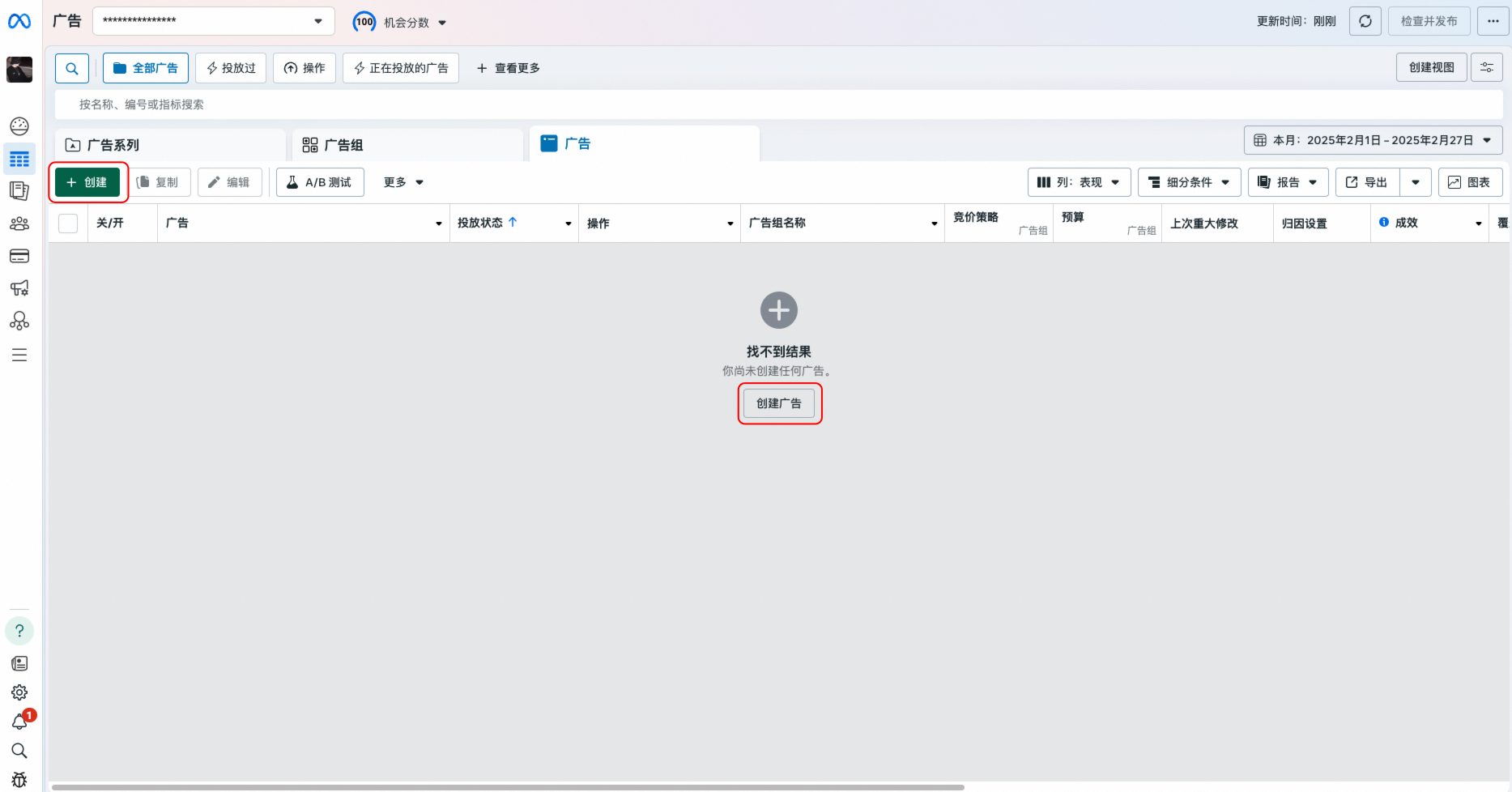Image resolution: width=1512 pixels, height=792 pixels.
Task: Click the search icon beside 全部广告
Action: (x=72, y=68)
